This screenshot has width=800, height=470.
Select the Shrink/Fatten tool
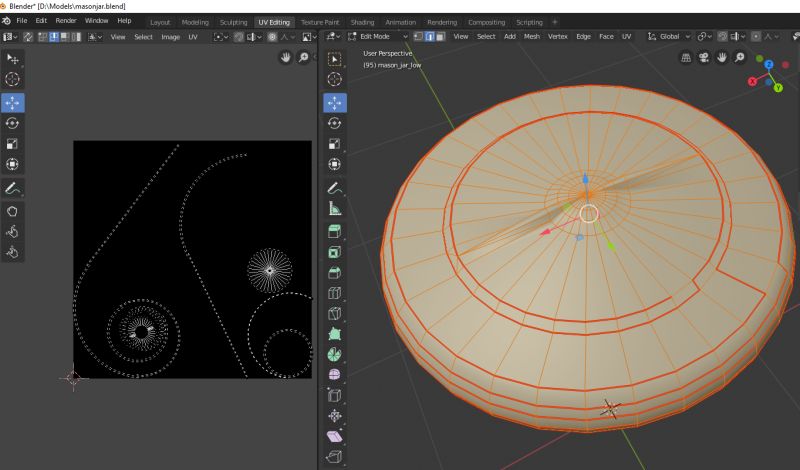pos(335,415)
